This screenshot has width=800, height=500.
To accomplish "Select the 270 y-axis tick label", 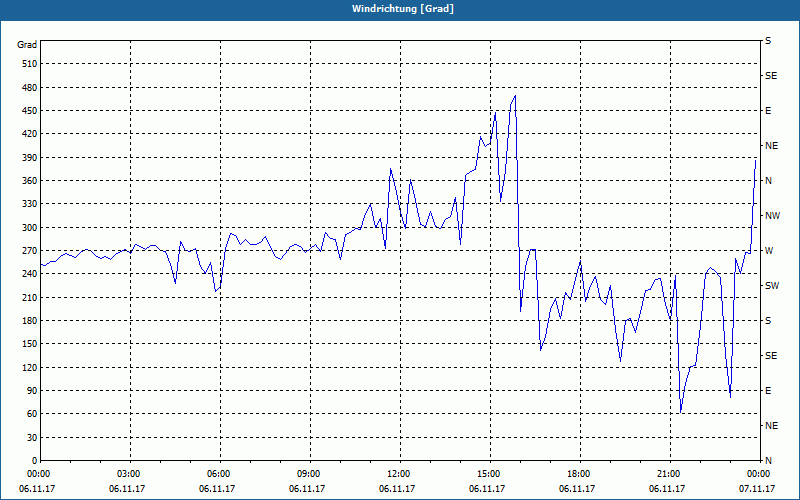I will pos(30,251).
